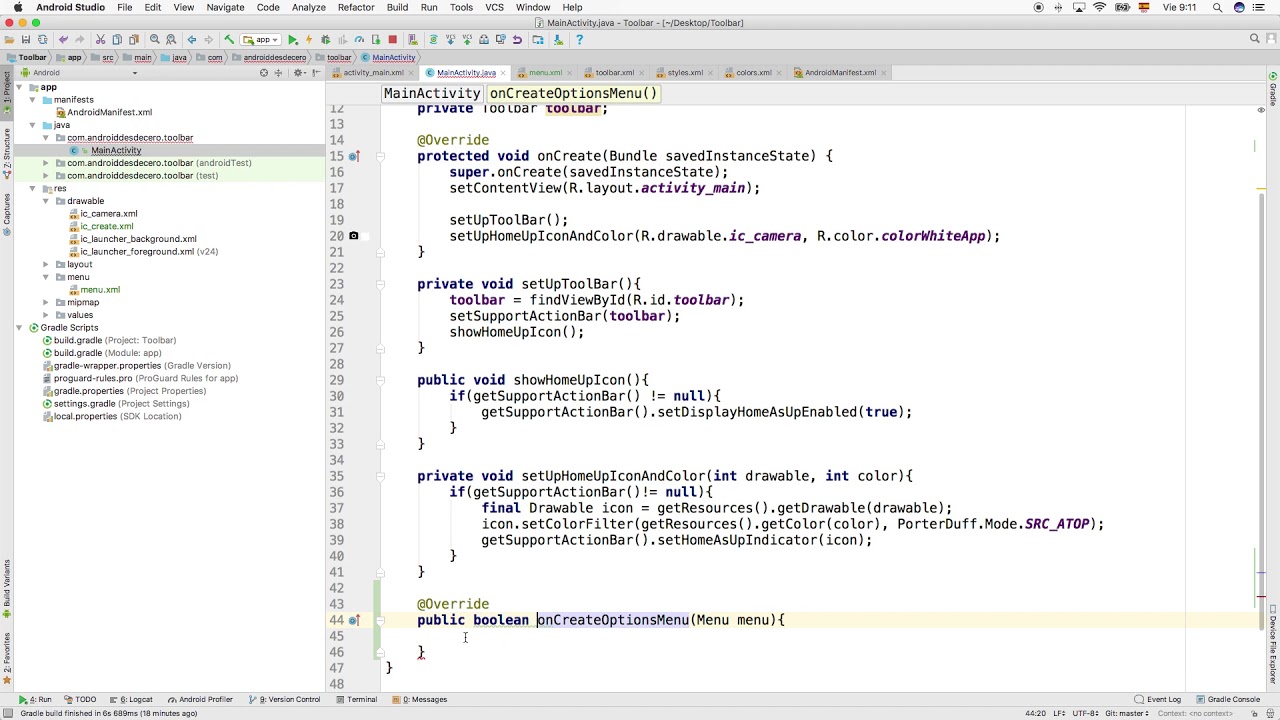1280x720 pixels.
Task: Expand the androidTest package
Action: [46, 163]
